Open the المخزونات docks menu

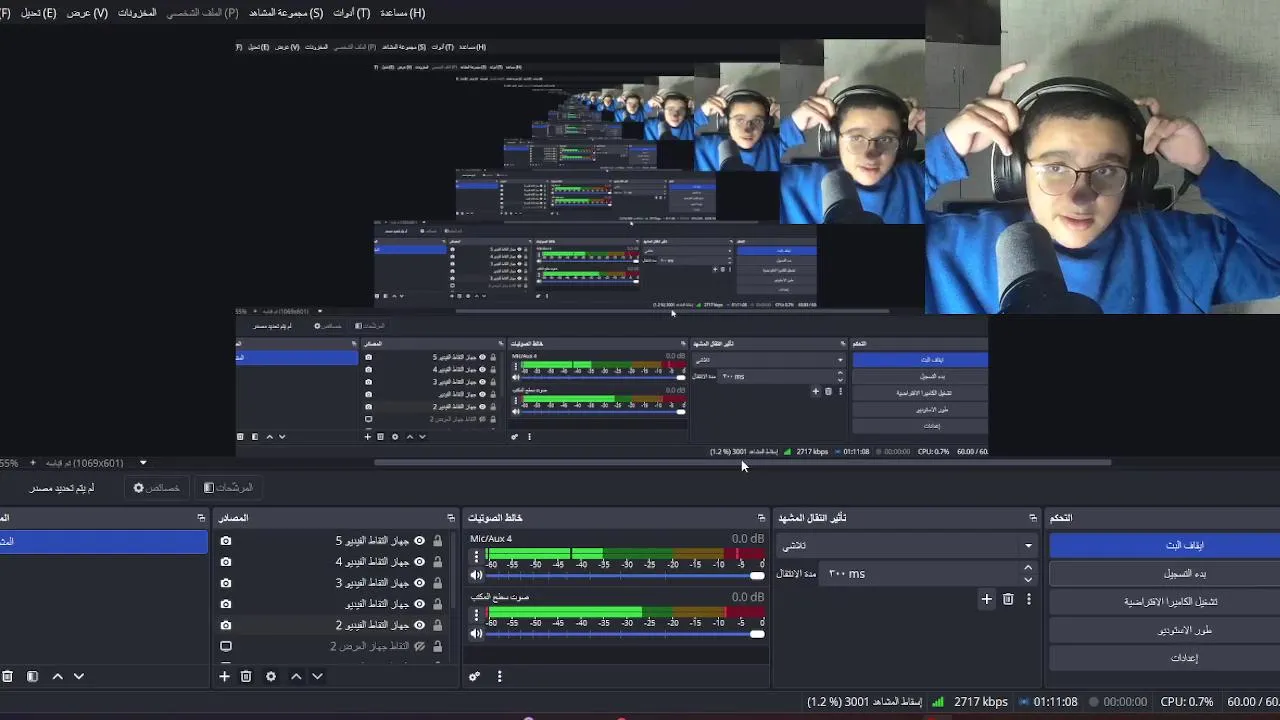pos(137,13)
